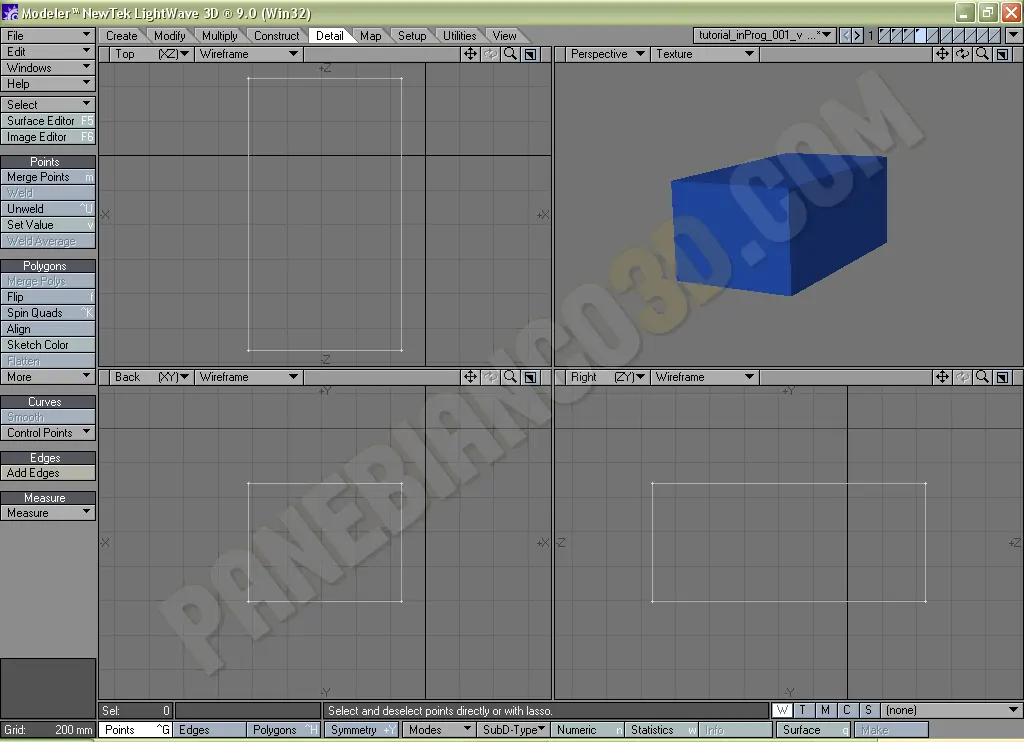Click the pan icon in Right viewport

pyautogui.click(x=942, y=377)
